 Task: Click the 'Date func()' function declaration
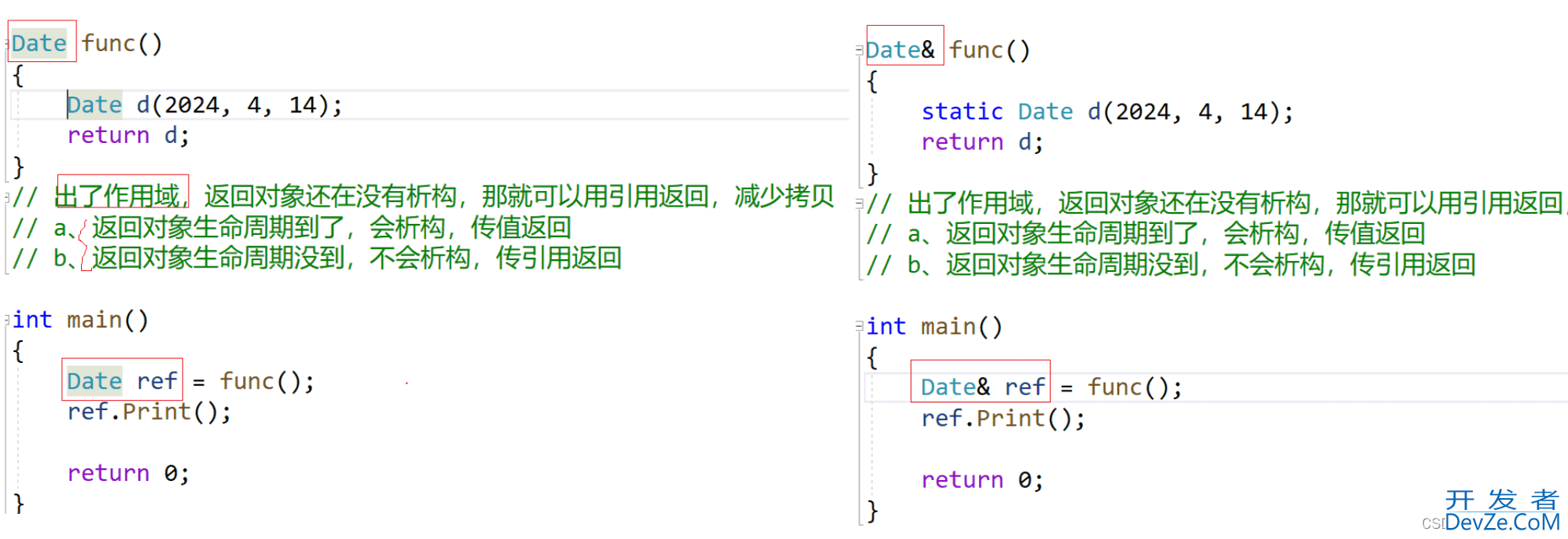87,43
